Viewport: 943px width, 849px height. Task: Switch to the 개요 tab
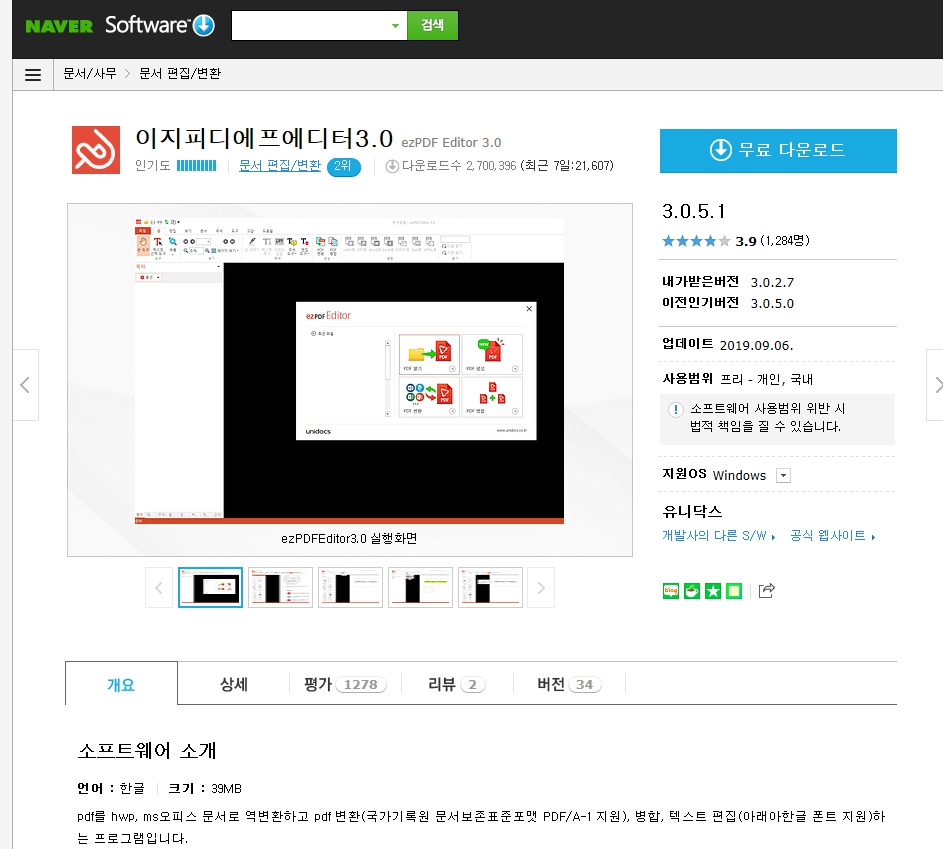point(121,684)
